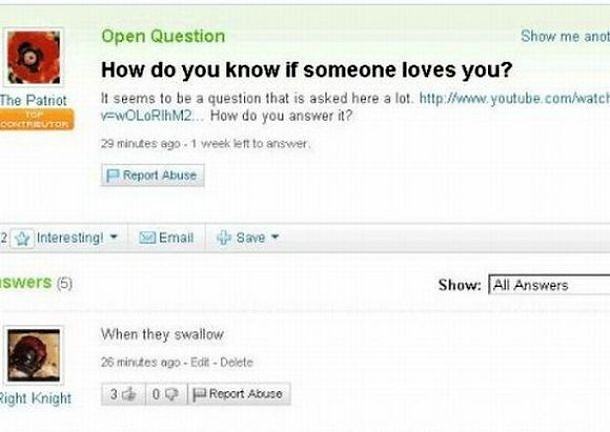This screenshot has height=432, width=610.
Task: Click the star icon beside Interesting
Action: [22, 238]
